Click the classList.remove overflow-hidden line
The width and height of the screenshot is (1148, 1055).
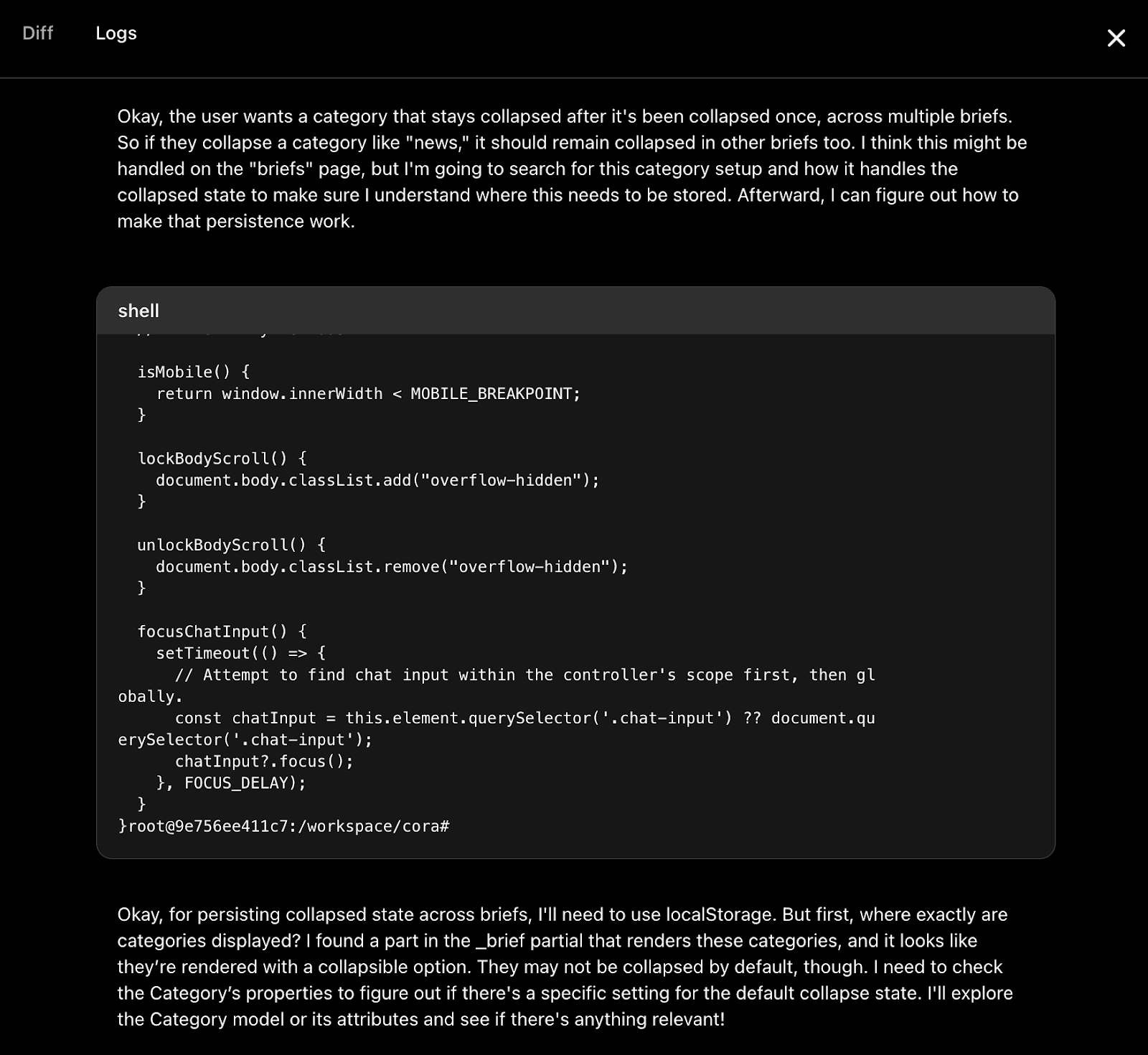point(392,566)
